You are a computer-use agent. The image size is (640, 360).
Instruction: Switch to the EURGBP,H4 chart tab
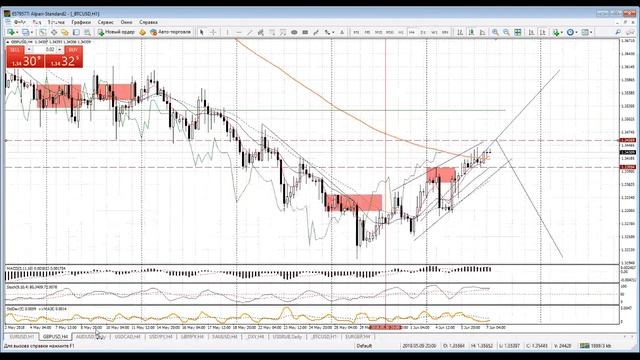[x=358, y=337]
